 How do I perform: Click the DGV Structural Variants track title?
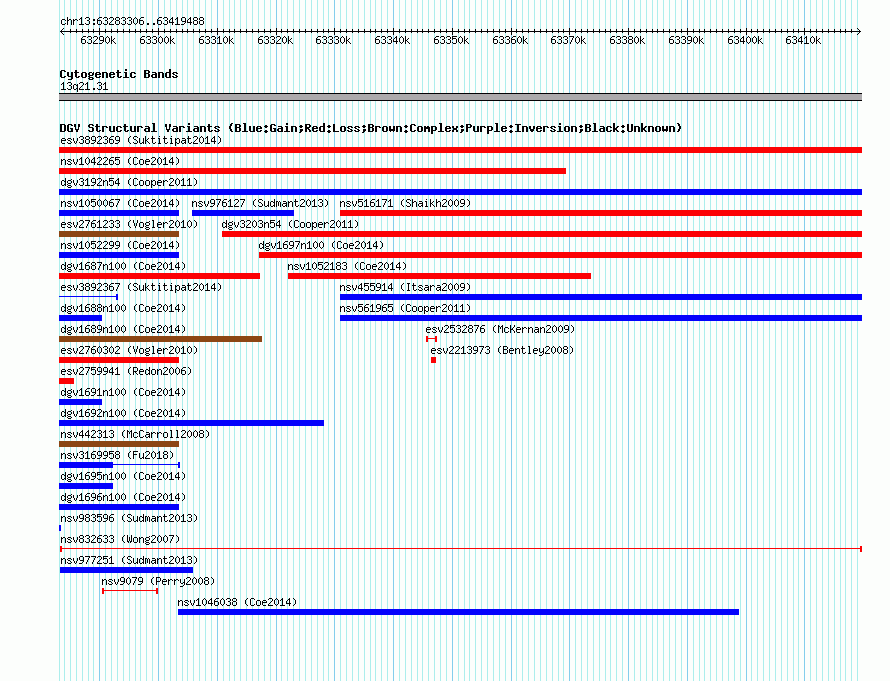[x=370, y=128]
